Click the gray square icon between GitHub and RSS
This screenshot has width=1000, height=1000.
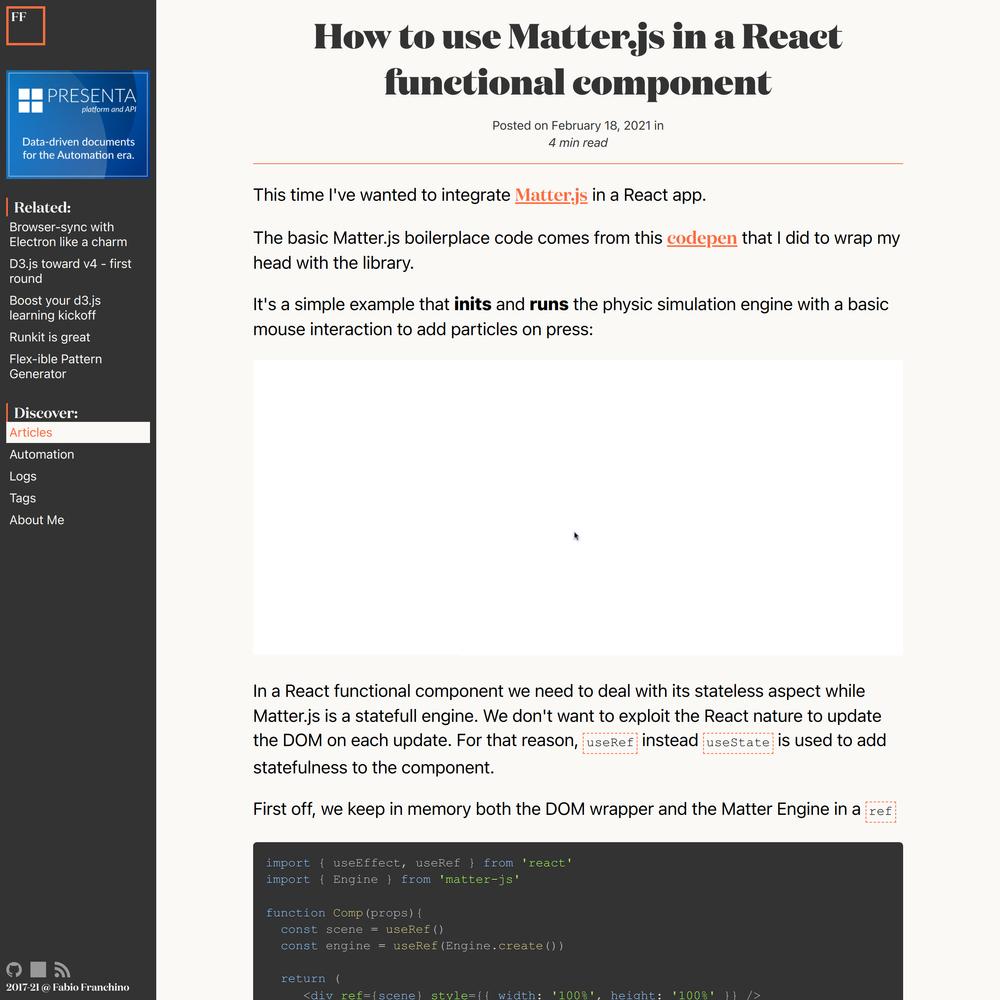38,969
